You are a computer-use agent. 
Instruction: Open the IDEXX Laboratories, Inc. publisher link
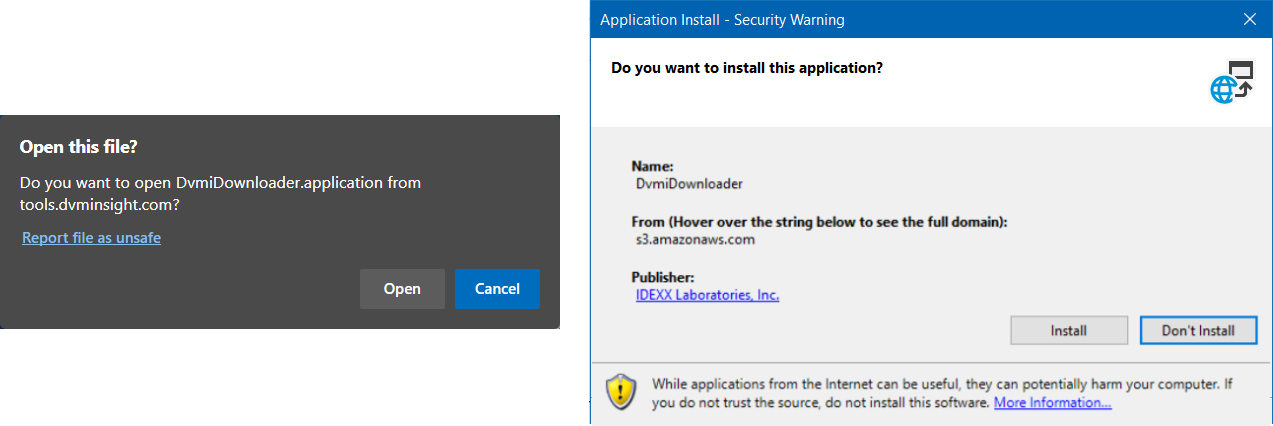707,295
